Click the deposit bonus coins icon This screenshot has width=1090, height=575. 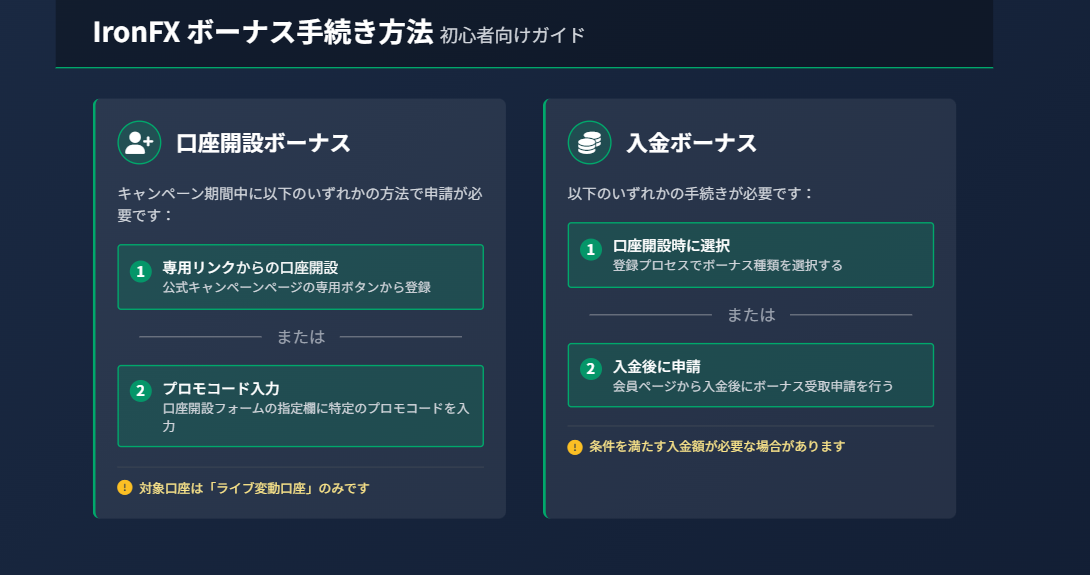click(589, 143)
